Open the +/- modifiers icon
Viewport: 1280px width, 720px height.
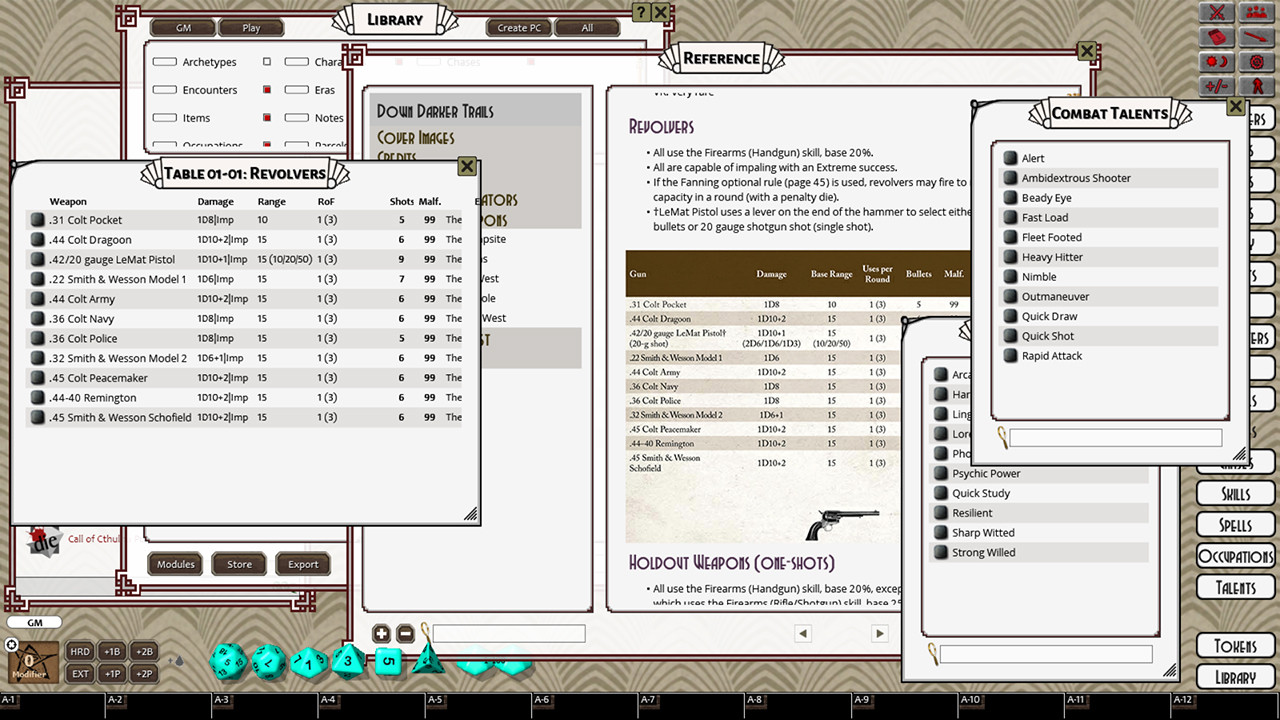click(1215, 86)
